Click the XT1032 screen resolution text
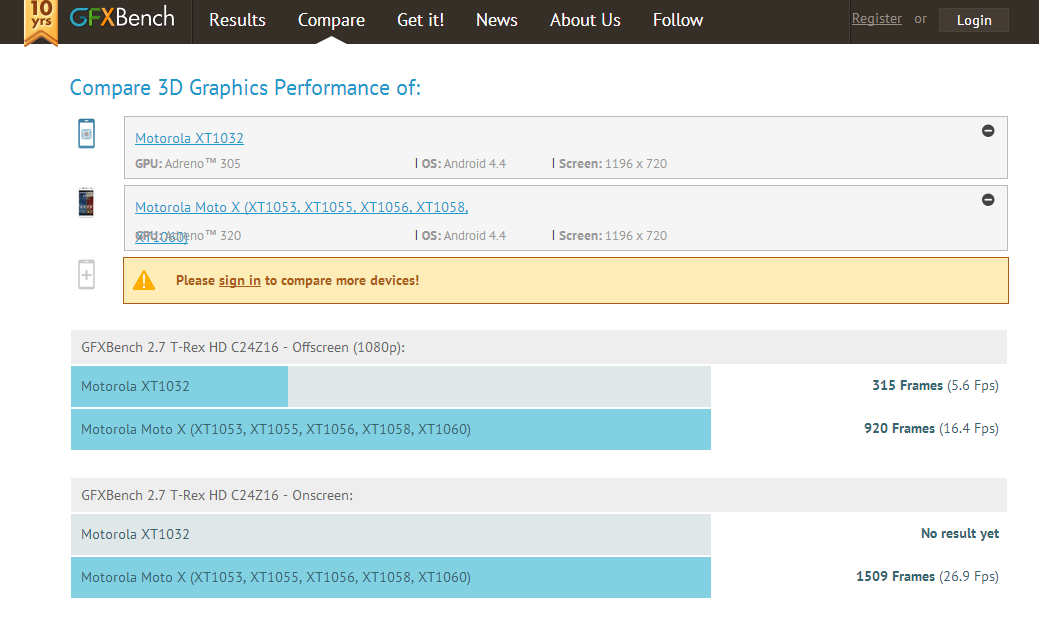Screen dimensions: 1039x621 click(613, 164)
